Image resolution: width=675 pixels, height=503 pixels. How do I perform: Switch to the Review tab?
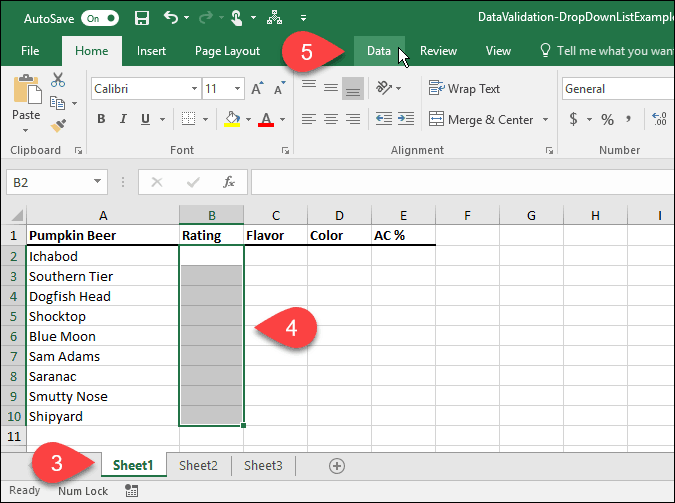point(438,51)
